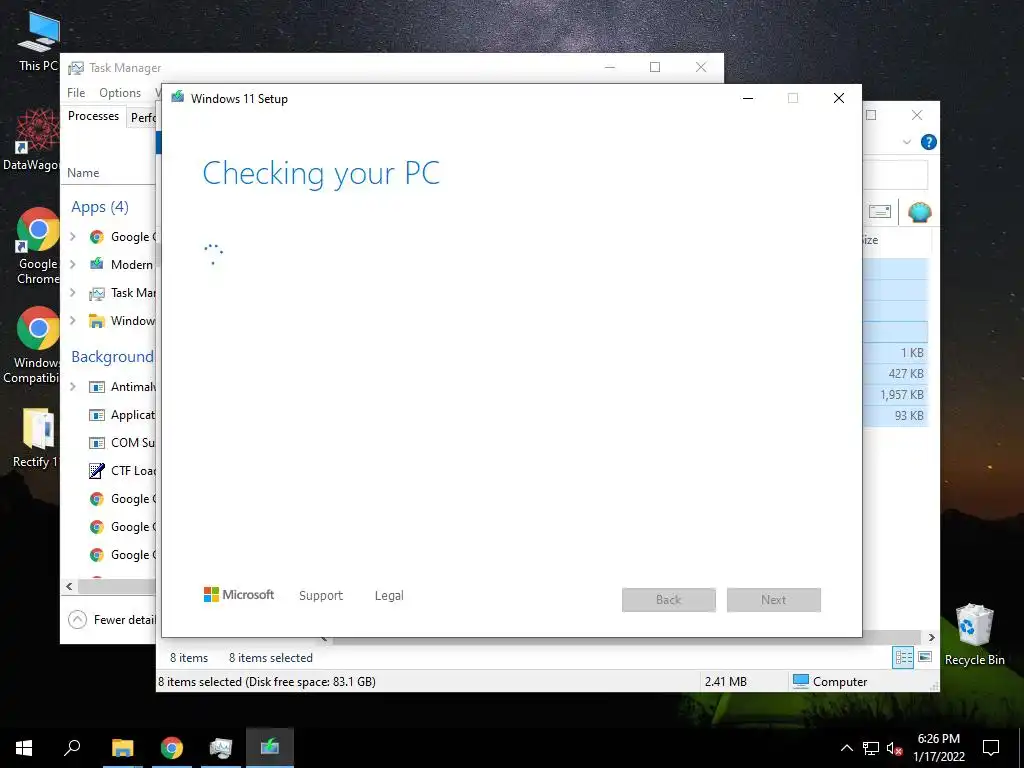The height and width of the screenshot is (768, 1024).
Task: Open the notification center icon
Action: 991,748
